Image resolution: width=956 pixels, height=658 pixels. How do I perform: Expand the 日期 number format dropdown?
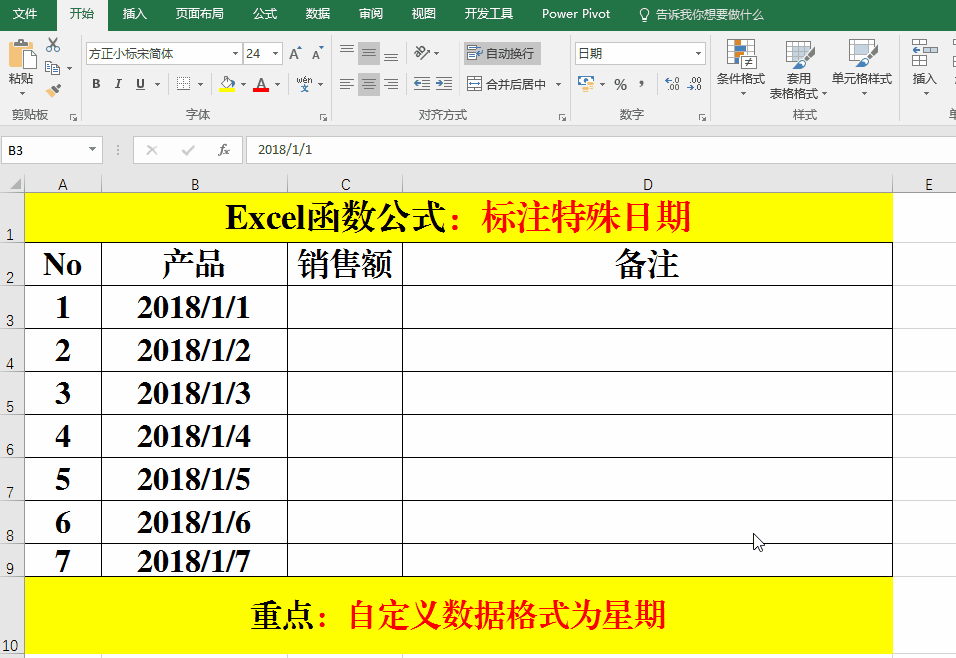tap(697, 54)
